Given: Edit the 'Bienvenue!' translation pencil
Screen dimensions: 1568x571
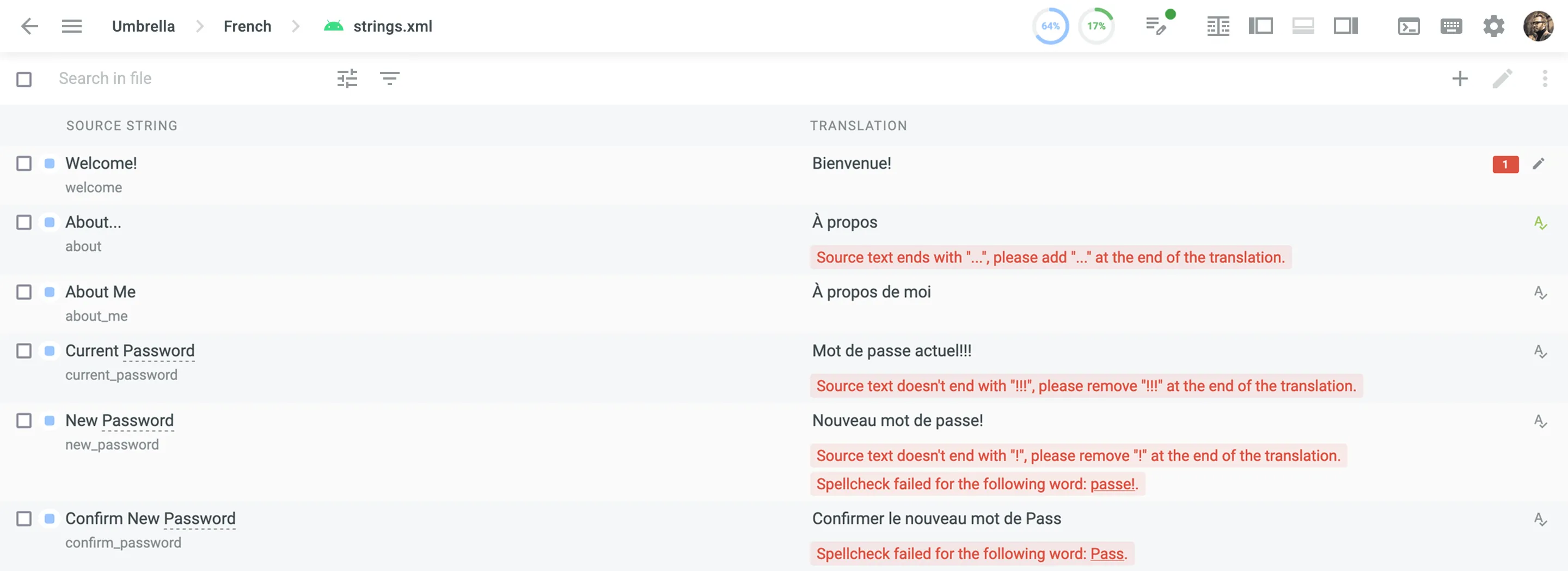Looking at the screenshot, I should 1538,163.
